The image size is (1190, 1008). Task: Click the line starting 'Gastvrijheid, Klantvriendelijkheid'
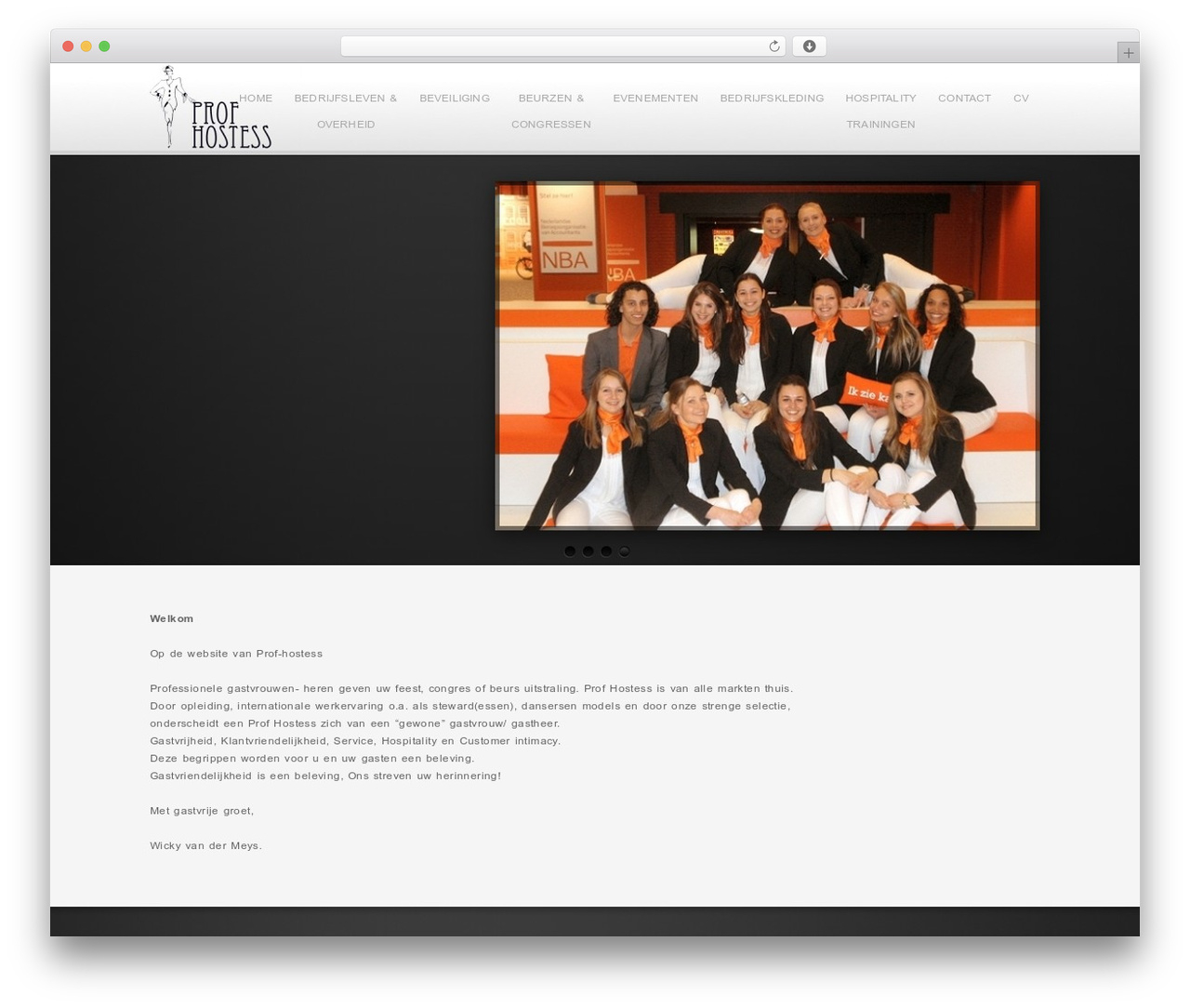tap(355, 741)
